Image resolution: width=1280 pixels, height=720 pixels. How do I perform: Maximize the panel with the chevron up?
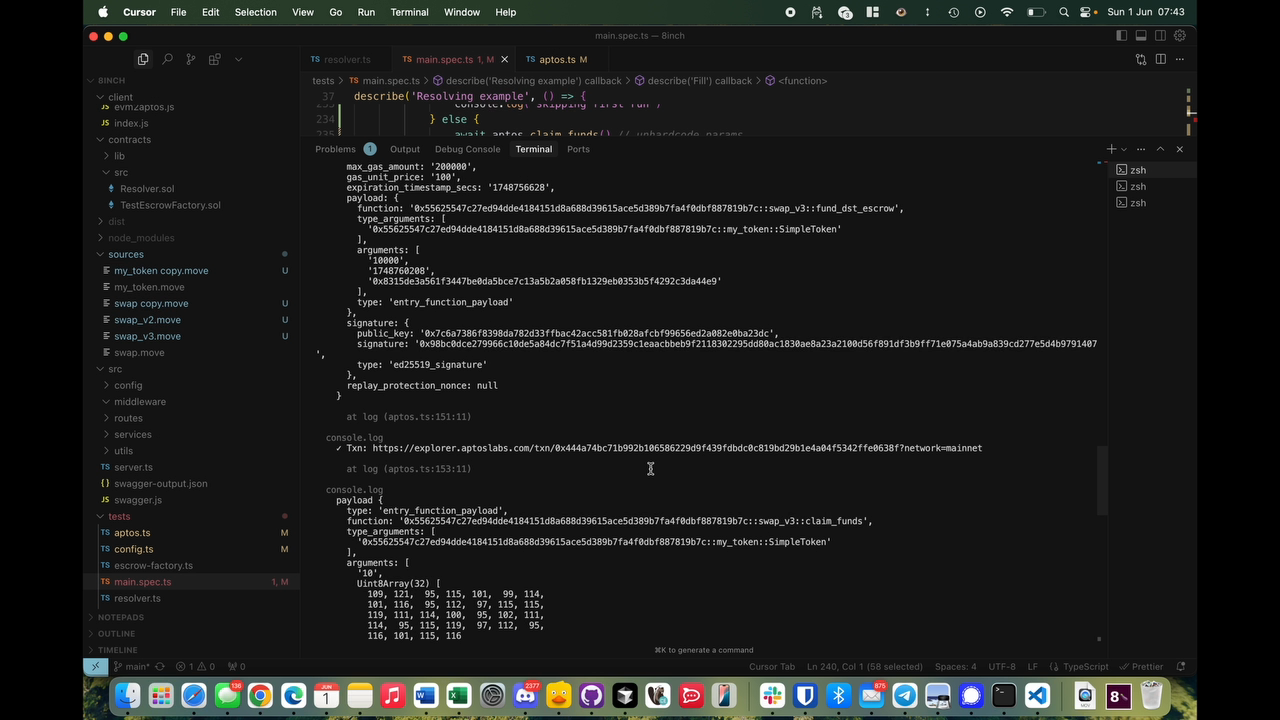point(1160,149)
